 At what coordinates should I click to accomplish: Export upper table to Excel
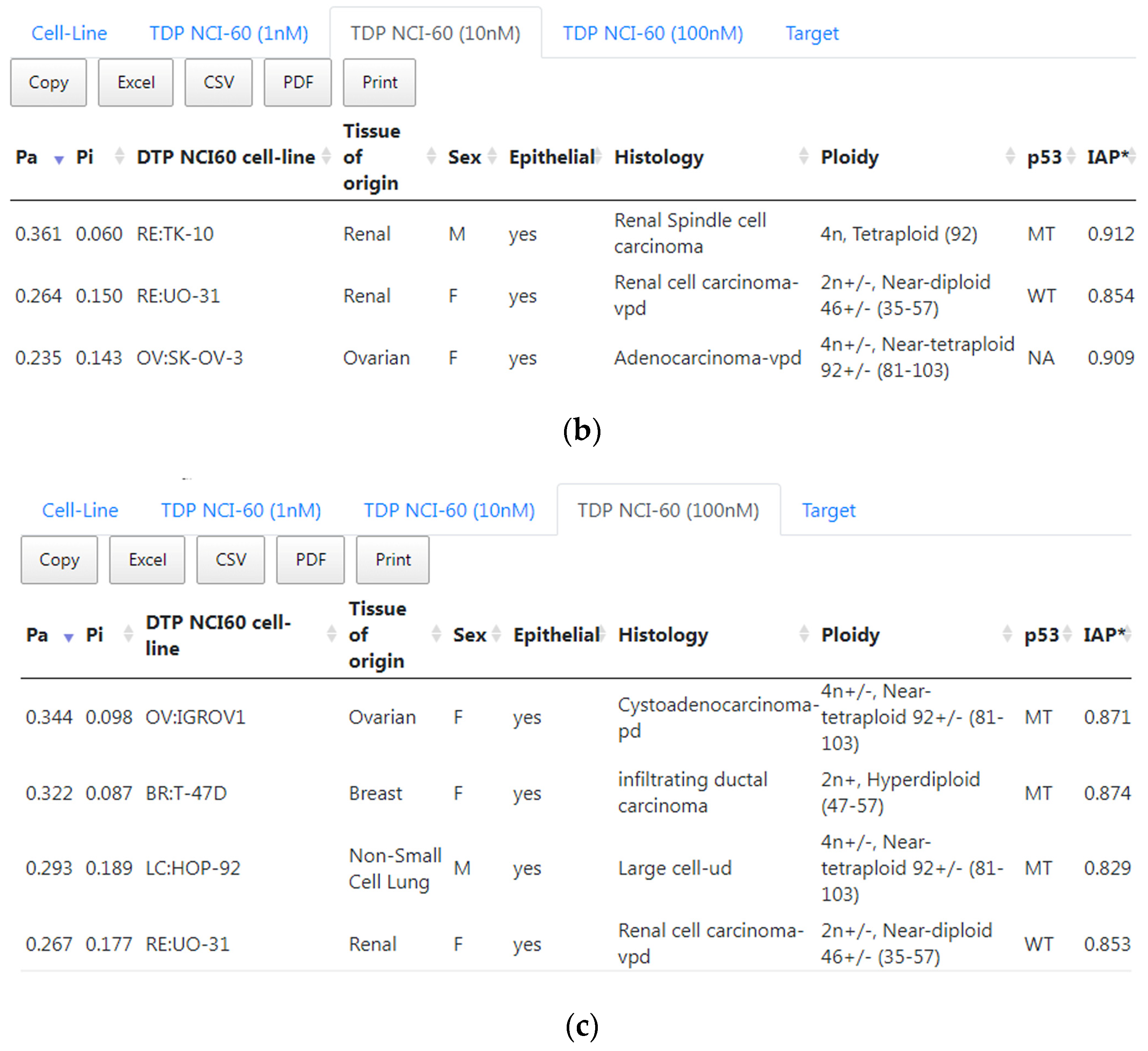coord(136,82)
